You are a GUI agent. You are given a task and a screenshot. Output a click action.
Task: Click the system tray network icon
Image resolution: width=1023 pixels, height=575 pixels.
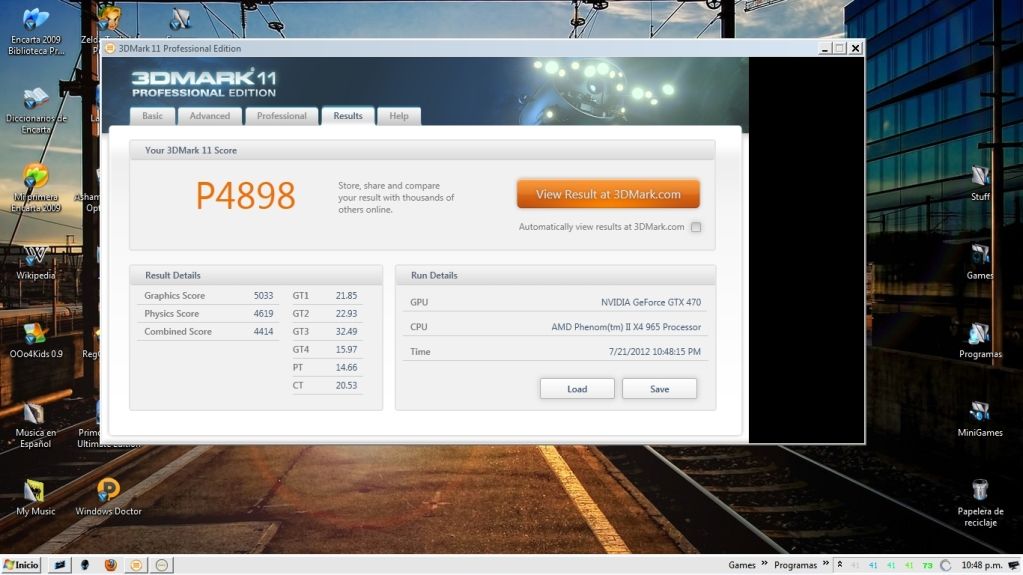pos(1013,565)
